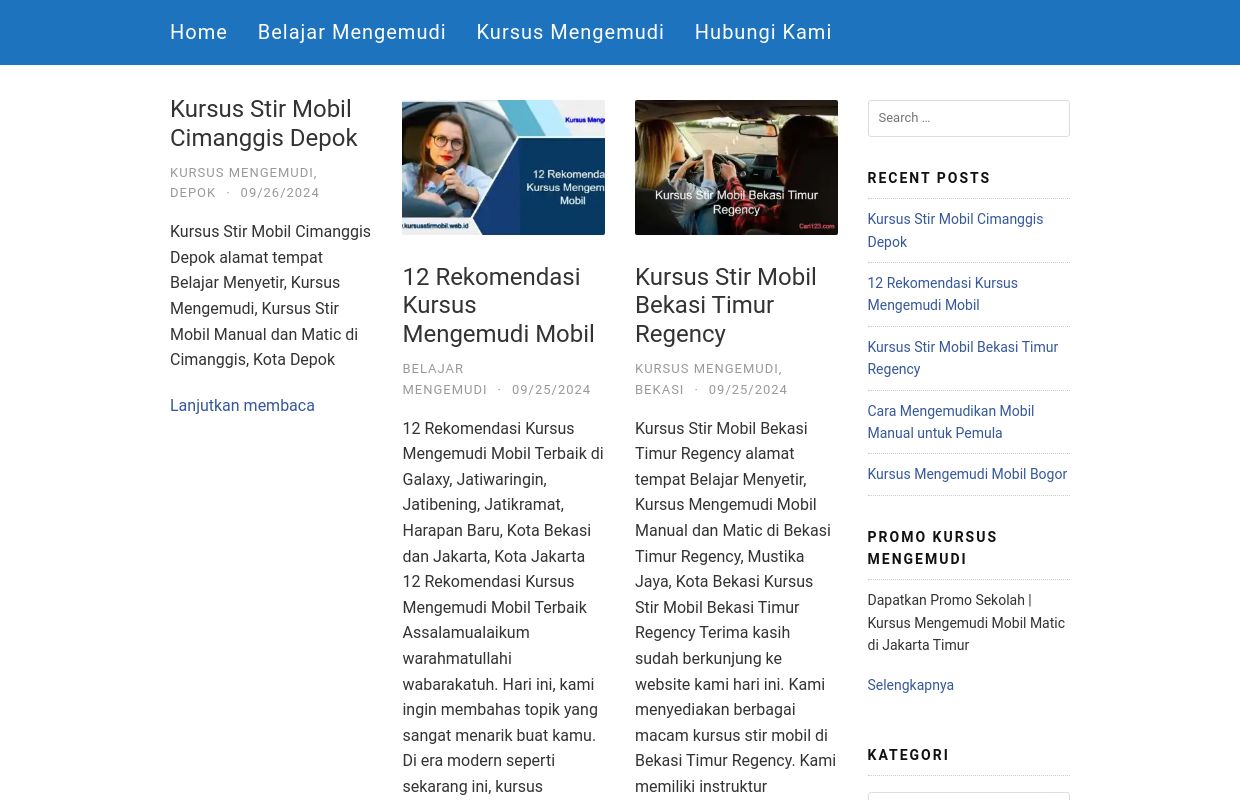The height and width of the screenshot is (800, 1240).
Task: Click text Dapatkan Promo Sekolah Kursus Mengemudi
Action: point(966,623)
